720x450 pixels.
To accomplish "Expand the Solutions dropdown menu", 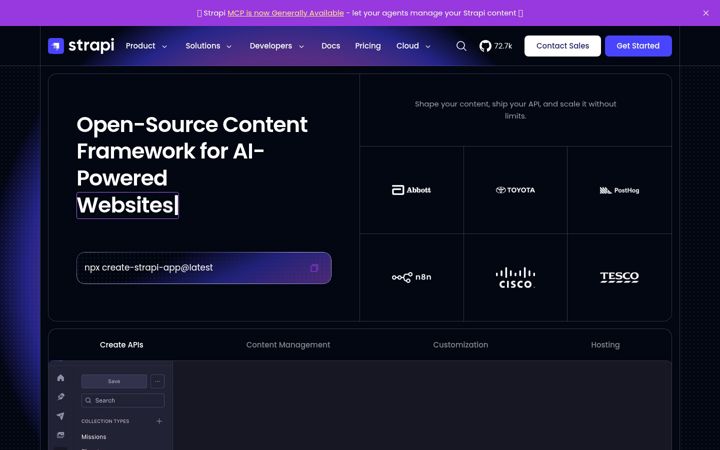I will pos(209,46).
